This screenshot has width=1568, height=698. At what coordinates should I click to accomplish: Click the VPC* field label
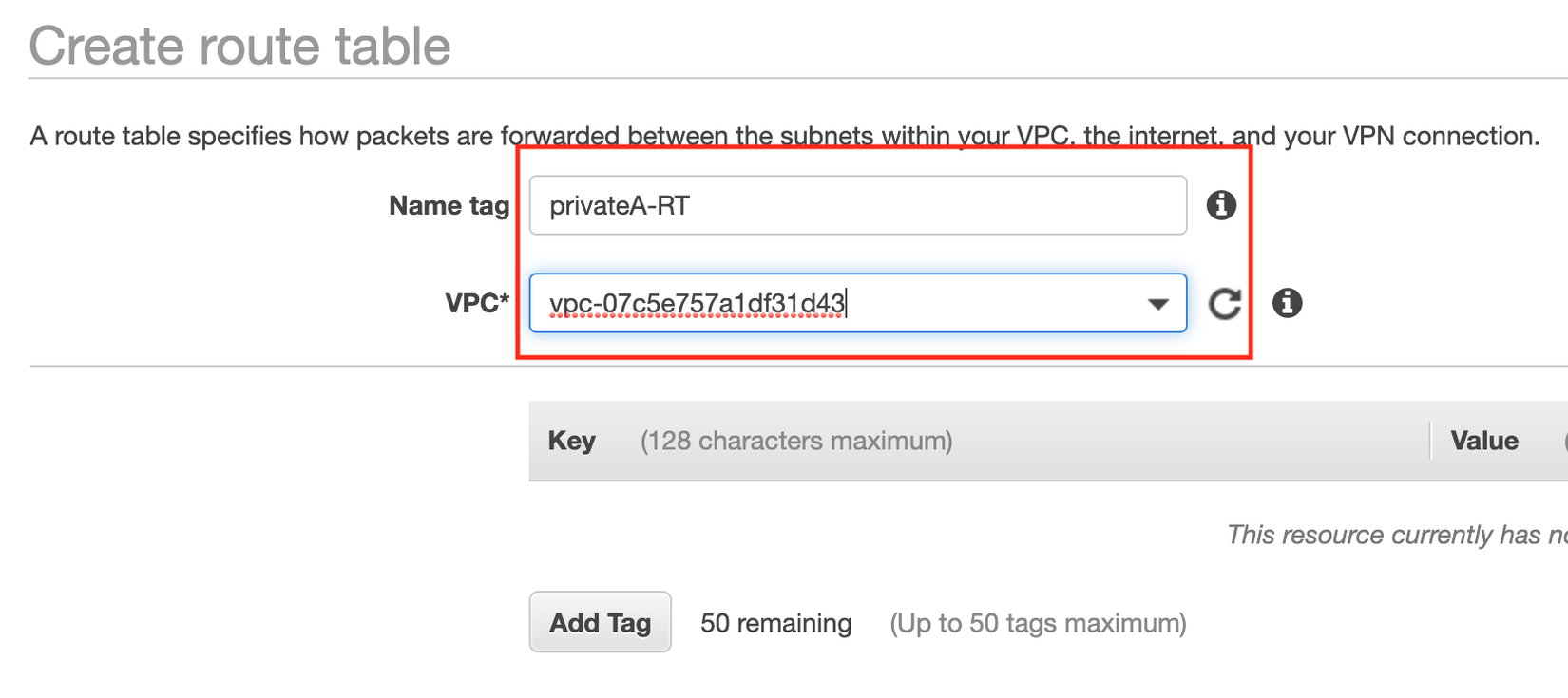(477, 304)
